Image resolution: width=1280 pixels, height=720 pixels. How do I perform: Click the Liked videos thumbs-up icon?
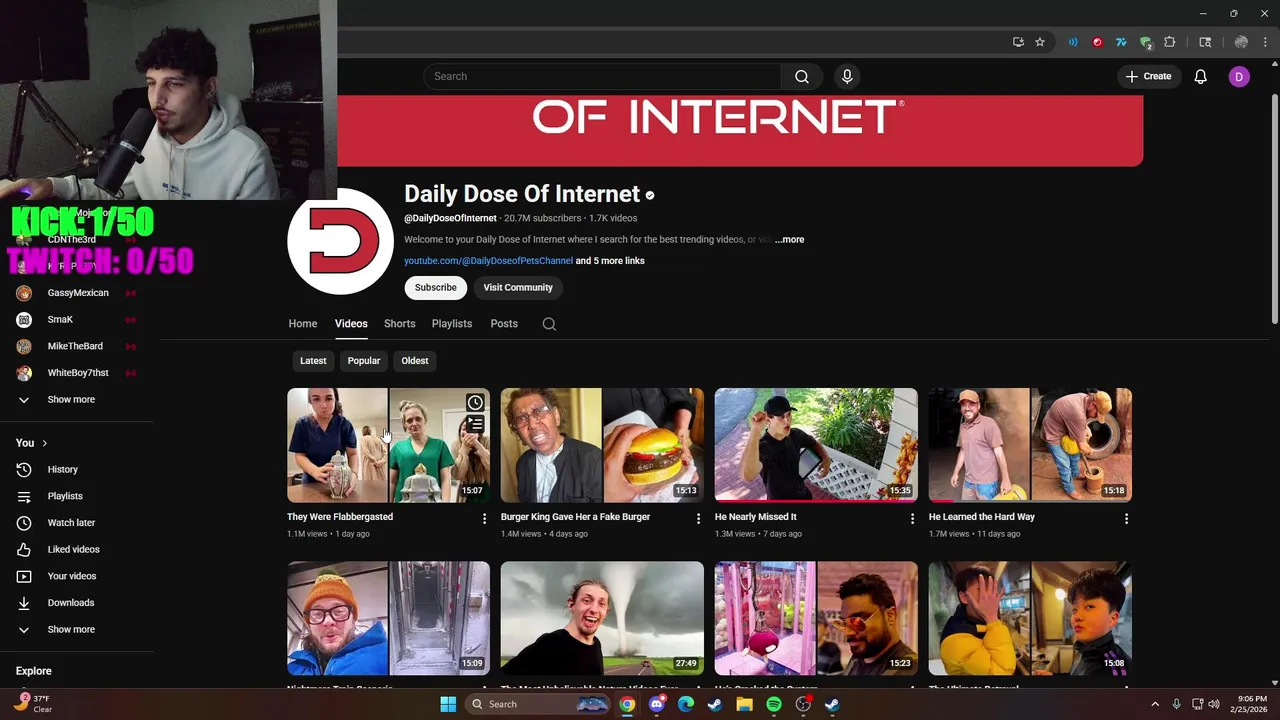[x=24, y=549]
